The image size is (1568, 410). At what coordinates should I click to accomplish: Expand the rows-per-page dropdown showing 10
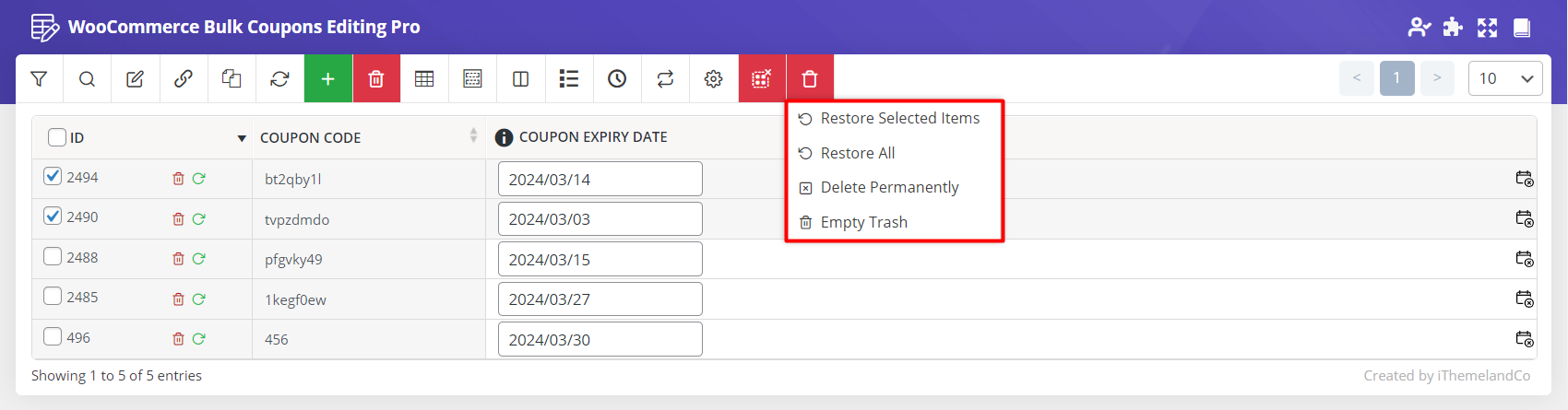[1504, 78]
